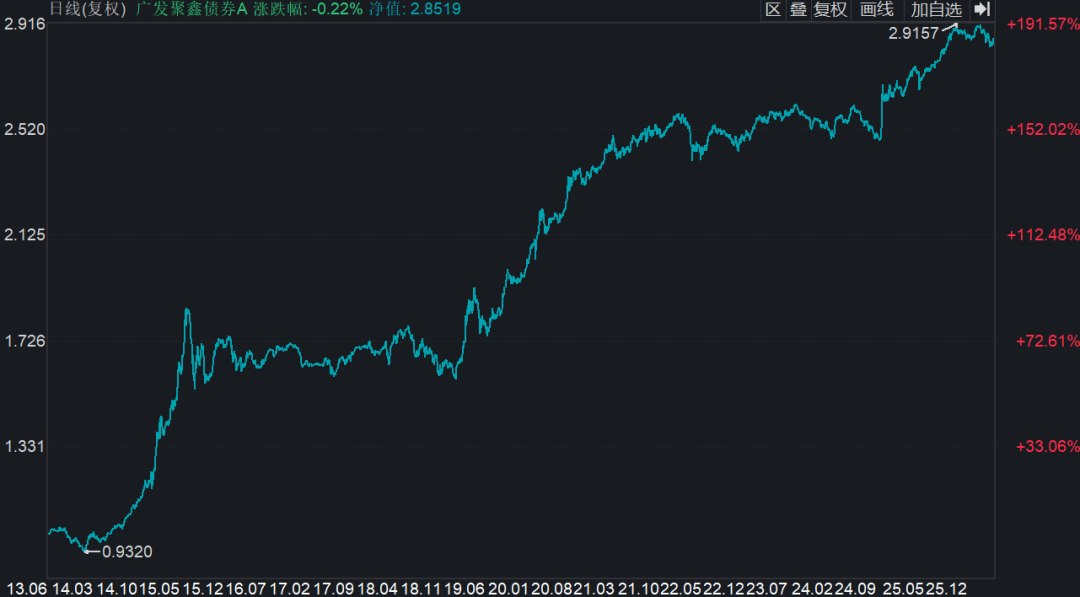The height and width of the screenshot is (597, 1080).
Task: Activate the 画线 drawing tool
Action: click(x=877, y=10)
